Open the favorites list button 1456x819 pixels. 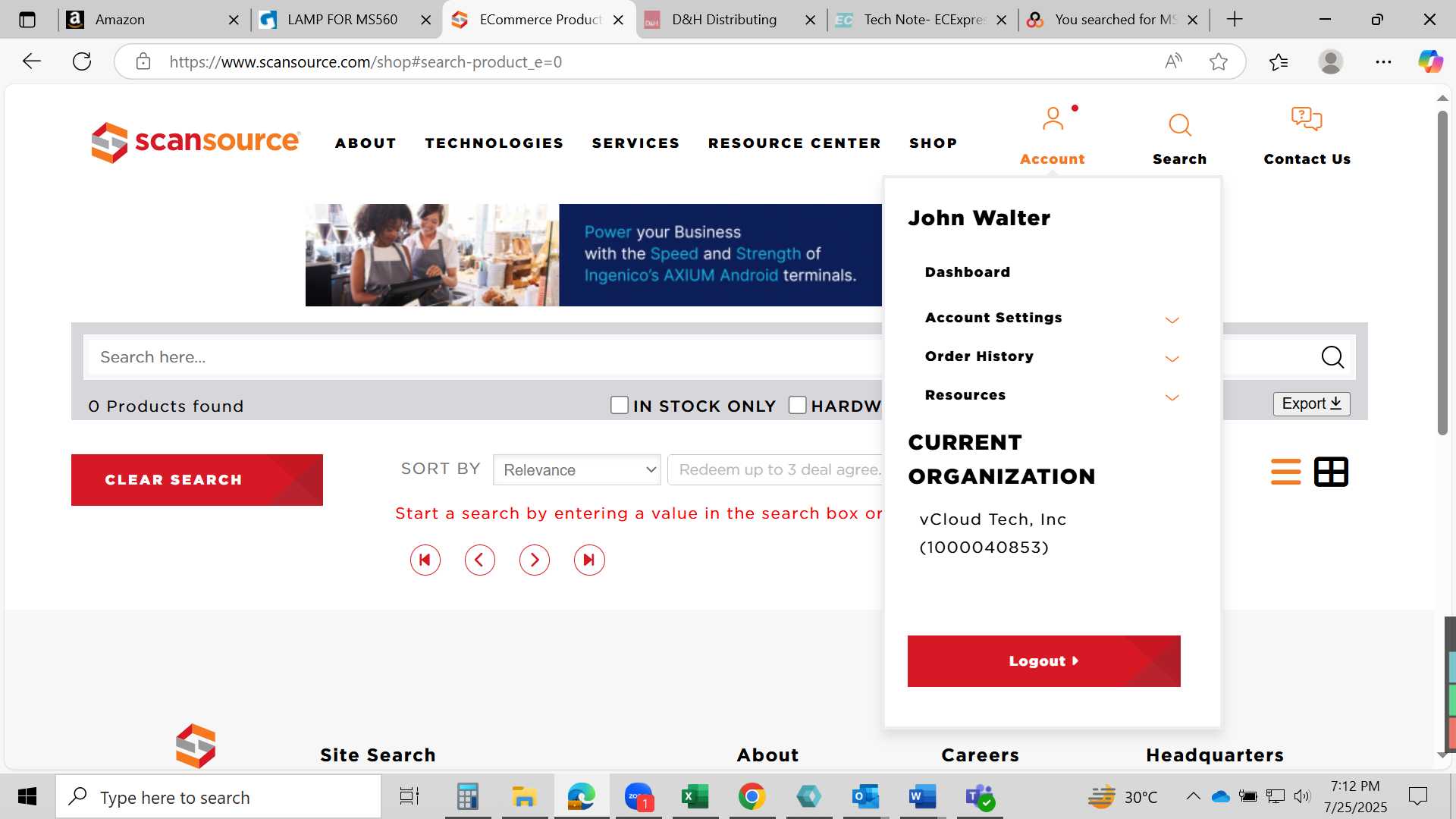pyautogui.click(x=1279, y=61)
